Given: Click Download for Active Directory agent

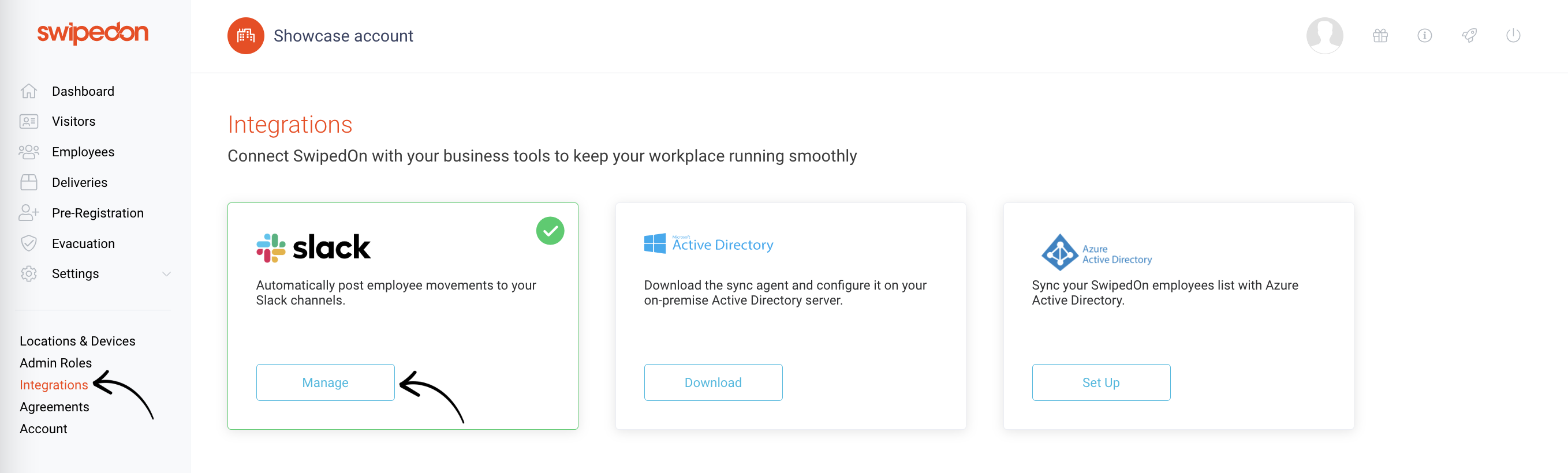Looking at the screenshot, I should coord(713,382).
